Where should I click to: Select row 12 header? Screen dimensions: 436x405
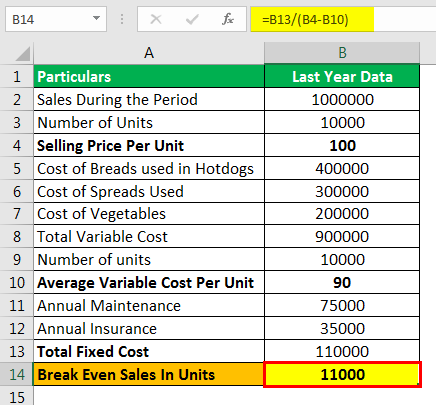point(17,328)
